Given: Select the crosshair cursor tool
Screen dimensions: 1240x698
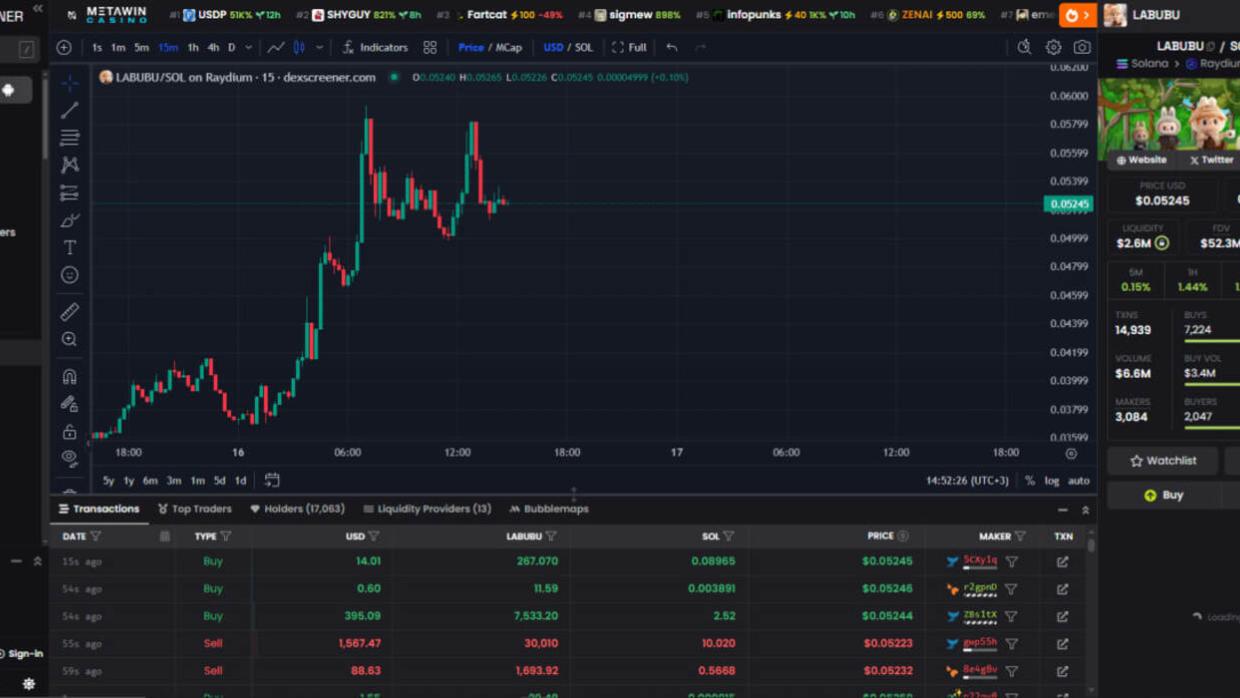Looking at the screenshot, I should [69, 82].
